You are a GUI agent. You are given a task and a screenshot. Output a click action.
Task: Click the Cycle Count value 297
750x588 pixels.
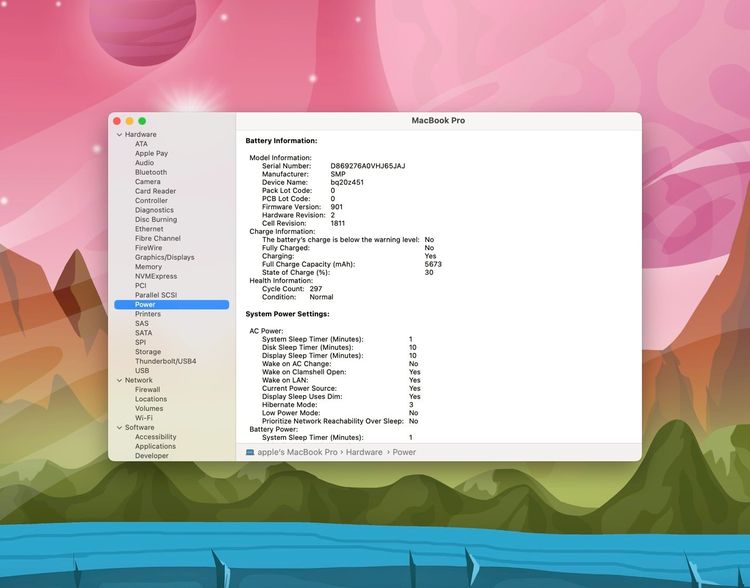pos(316,289)
